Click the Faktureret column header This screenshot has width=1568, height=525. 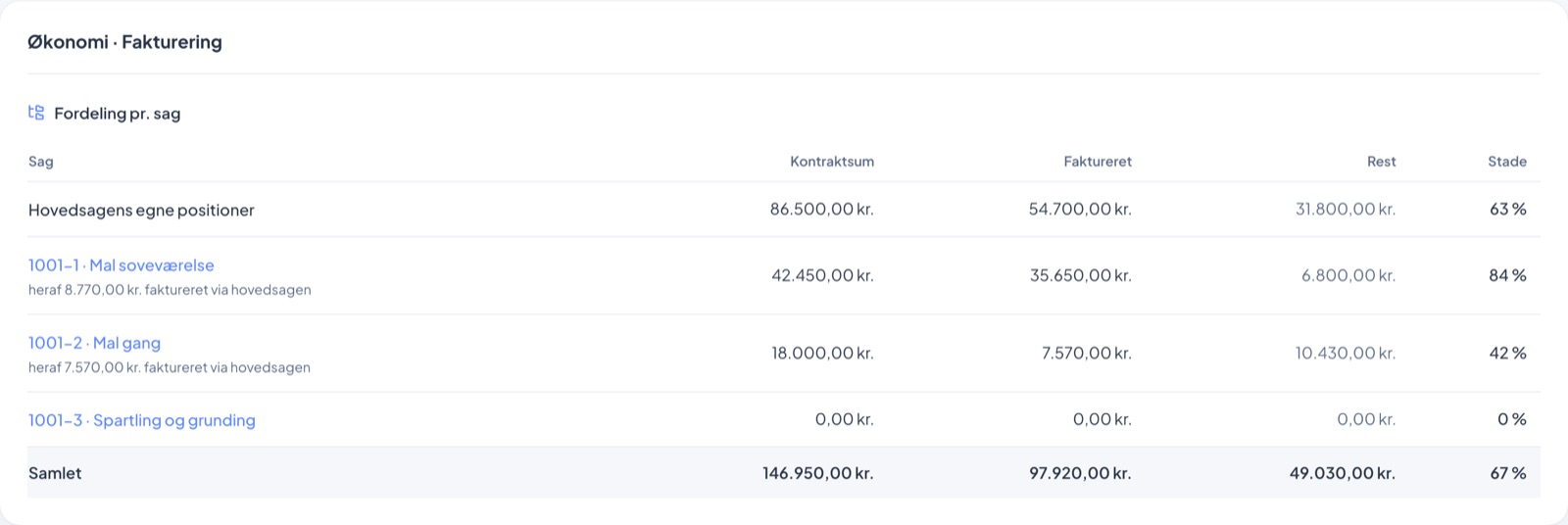(1098, 162)
